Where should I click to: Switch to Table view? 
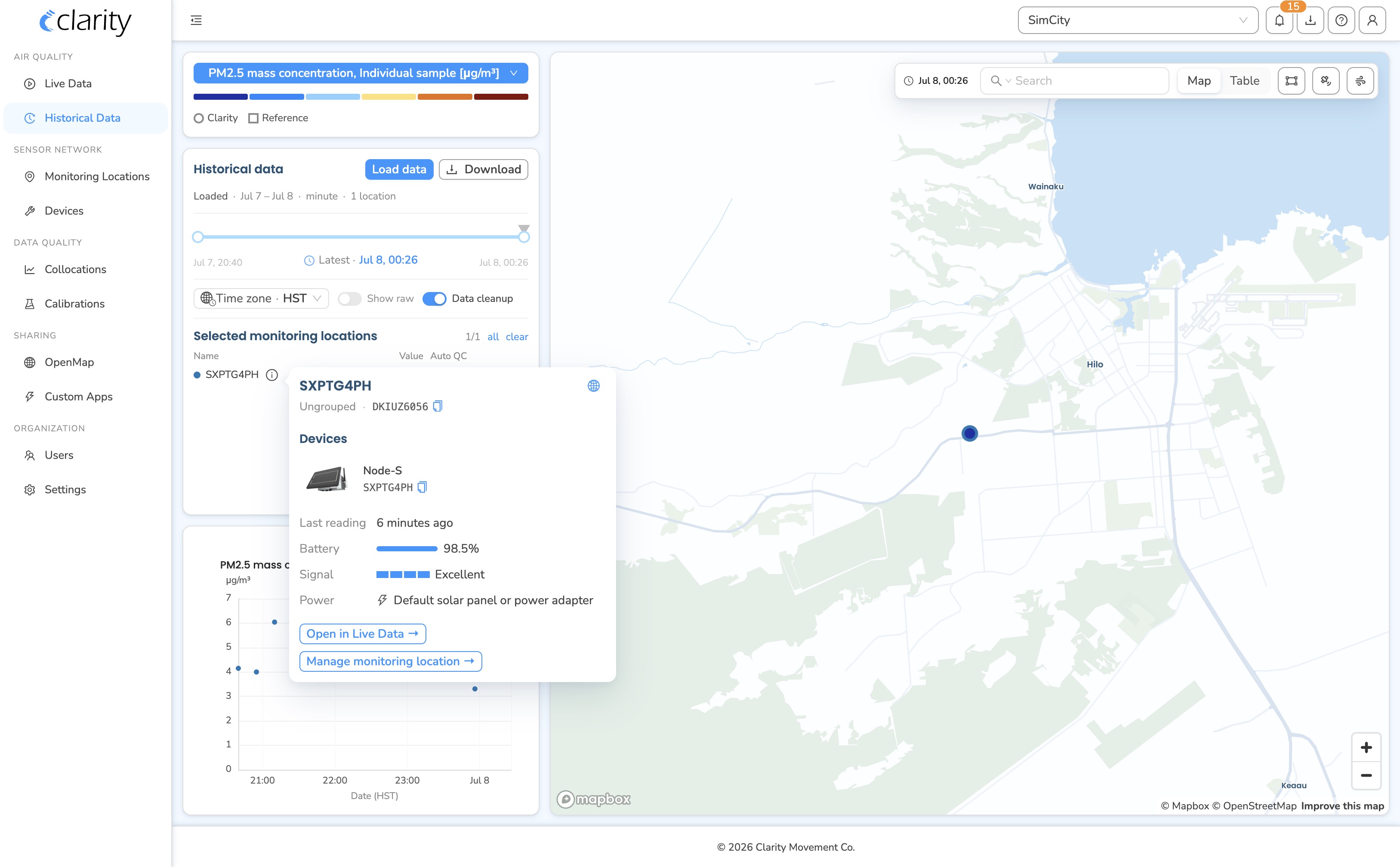[1244, 81]
